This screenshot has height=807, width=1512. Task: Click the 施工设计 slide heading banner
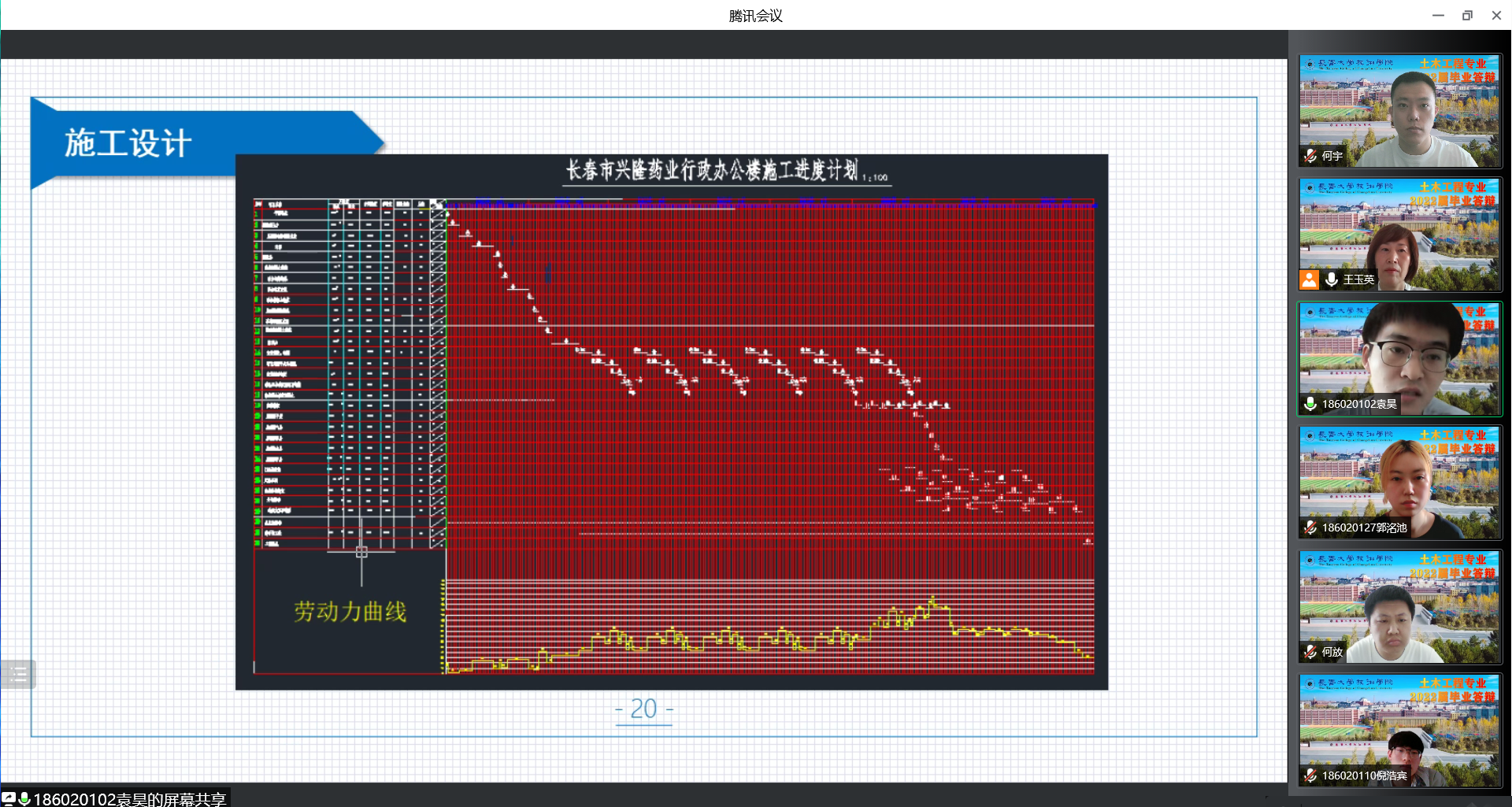click(128, 143)
